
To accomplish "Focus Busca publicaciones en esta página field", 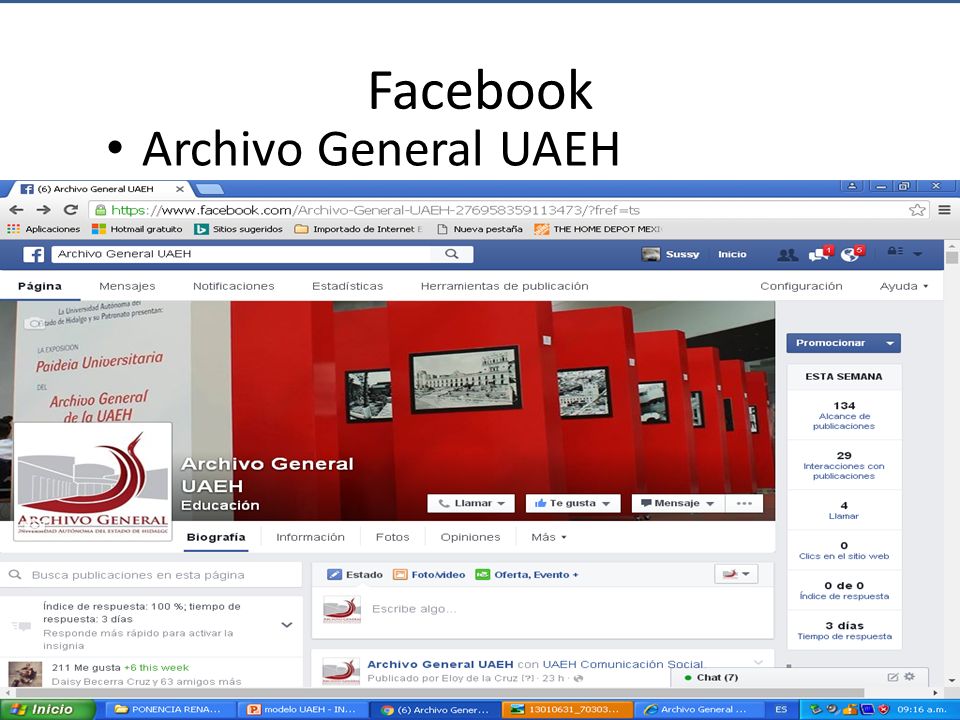I will (x=151, y=575).
